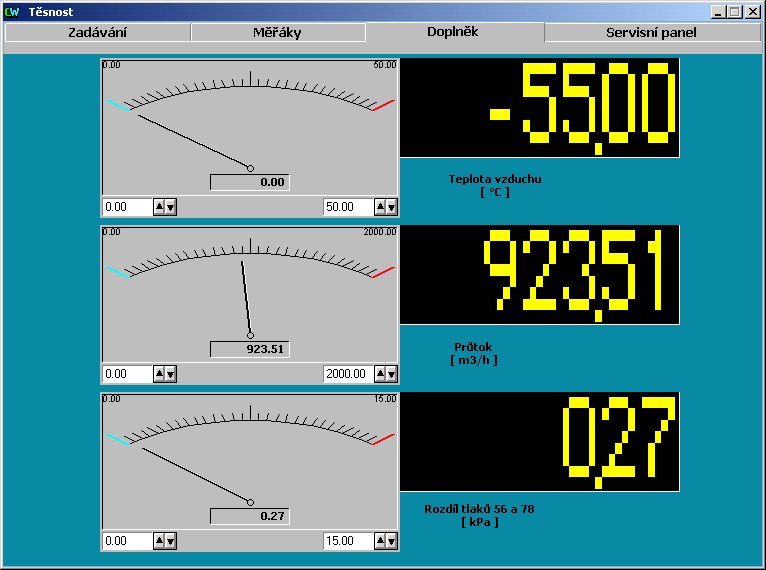Decrease temperature gauge maximum 50.00 down arrow

(392, 207)
